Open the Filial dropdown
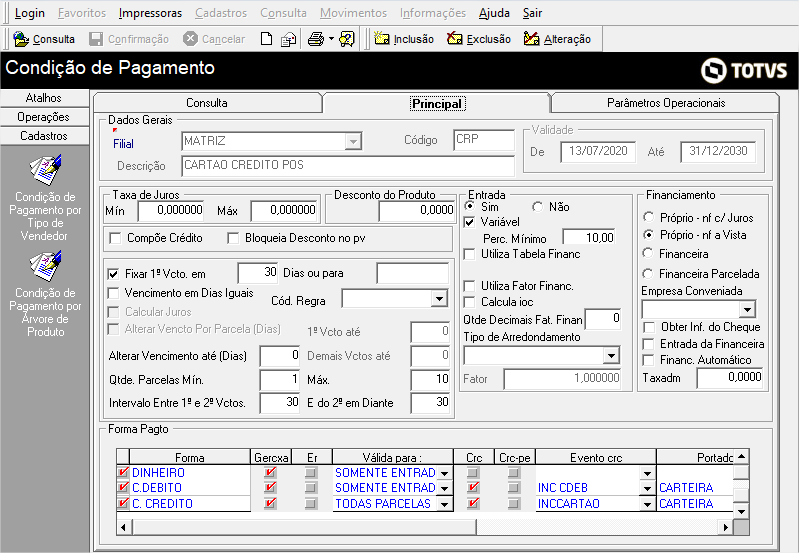 point(353,141)
